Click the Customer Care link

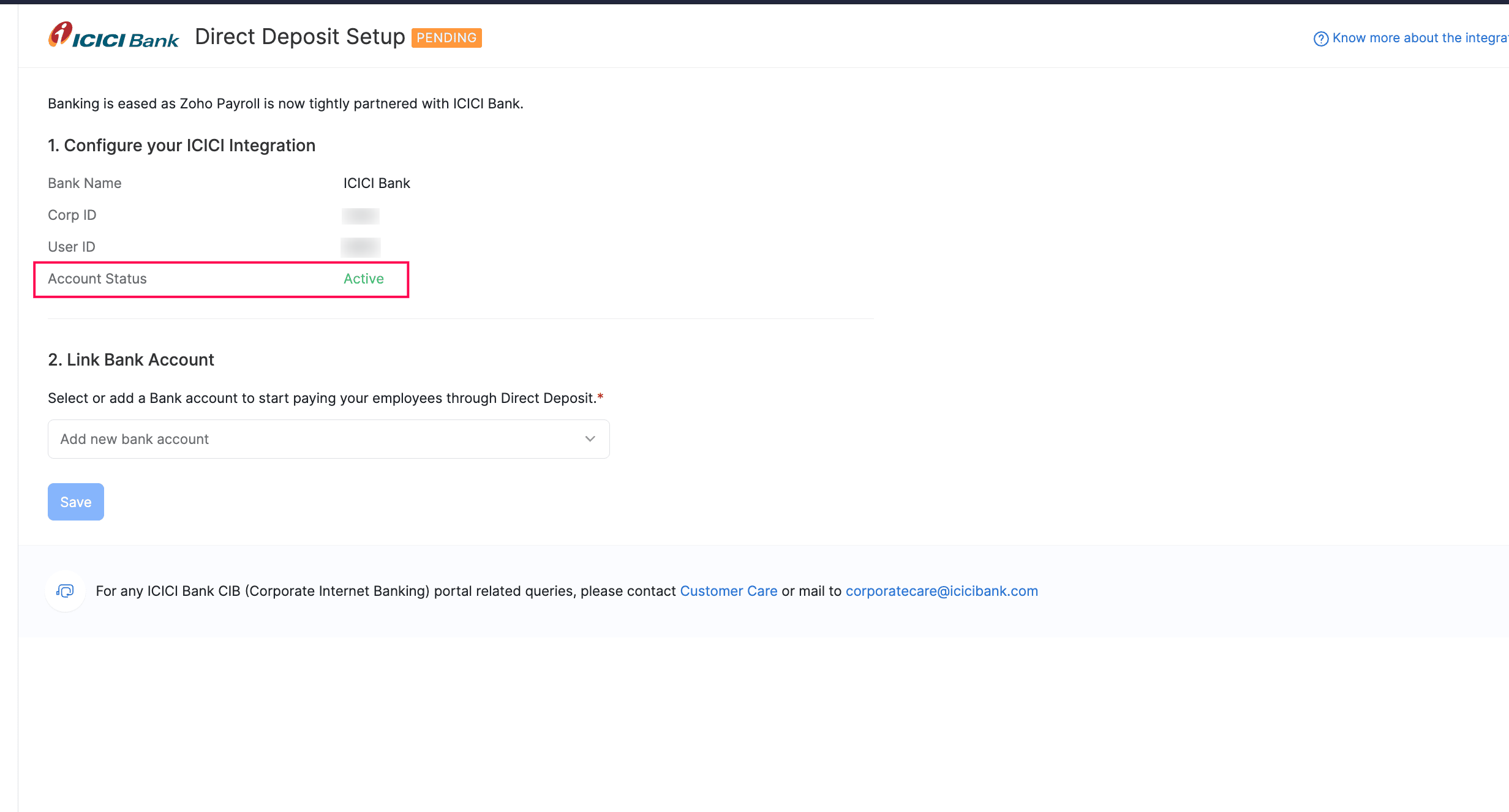pyautogui.click(x=728, y=591)
